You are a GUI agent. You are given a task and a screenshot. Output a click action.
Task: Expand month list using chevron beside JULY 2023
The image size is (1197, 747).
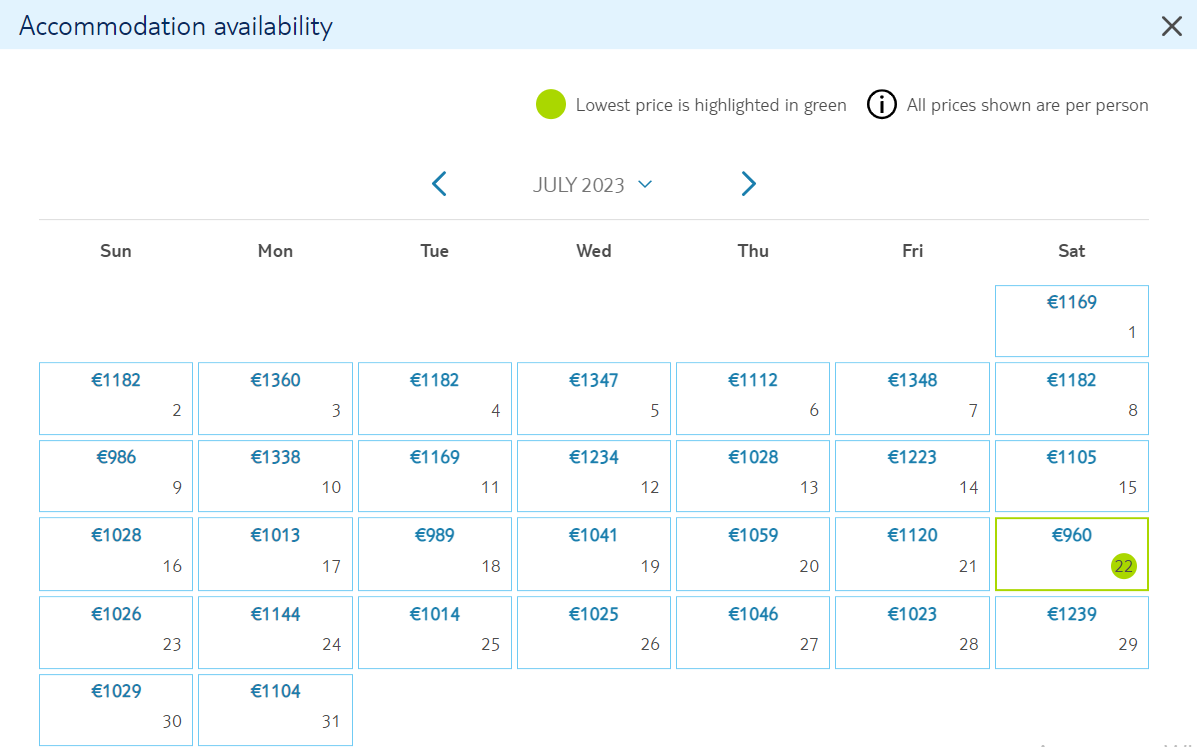click(645, 184)
